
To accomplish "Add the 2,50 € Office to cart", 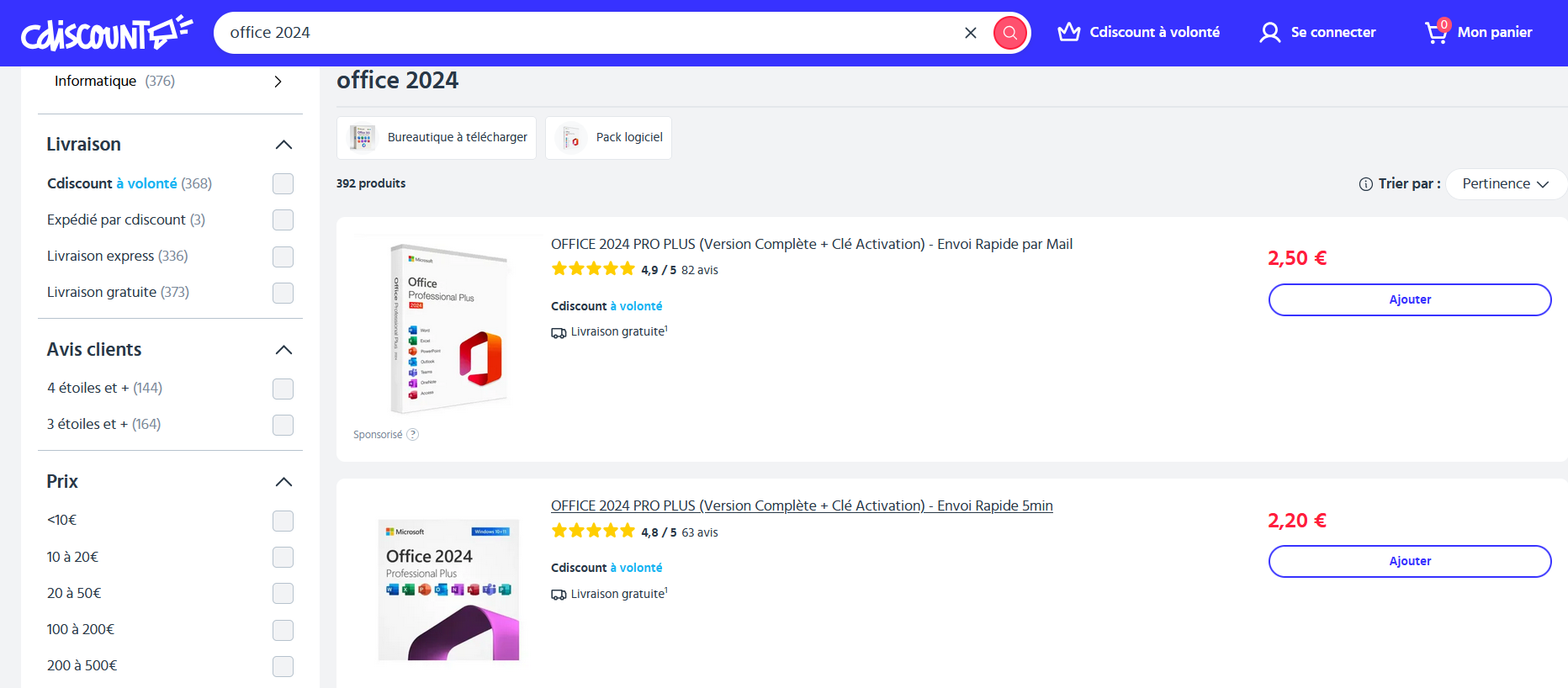I will pos(1409,299).
